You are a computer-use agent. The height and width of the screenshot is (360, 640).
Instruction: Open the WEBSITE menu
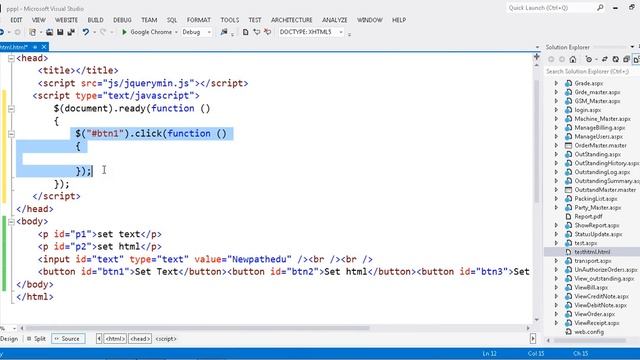[x=66, y=20]
